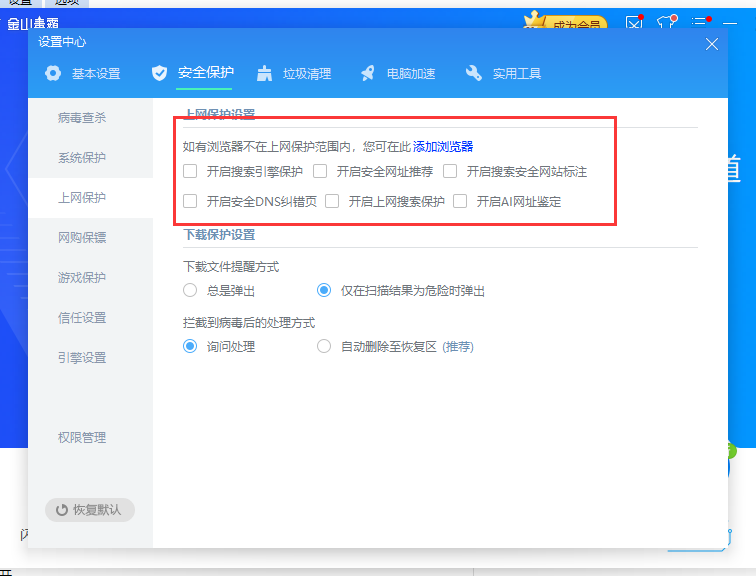Select the 上网保护 sidebar section
756x576 pixels.
(91, 198)
